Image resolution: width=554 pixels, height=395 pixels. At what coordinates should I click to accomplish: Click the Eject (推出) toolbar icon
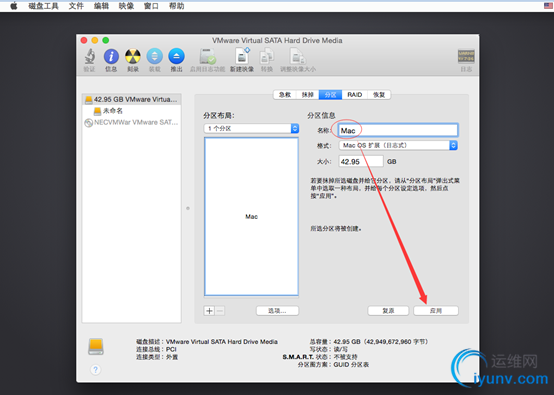(176, 57)
